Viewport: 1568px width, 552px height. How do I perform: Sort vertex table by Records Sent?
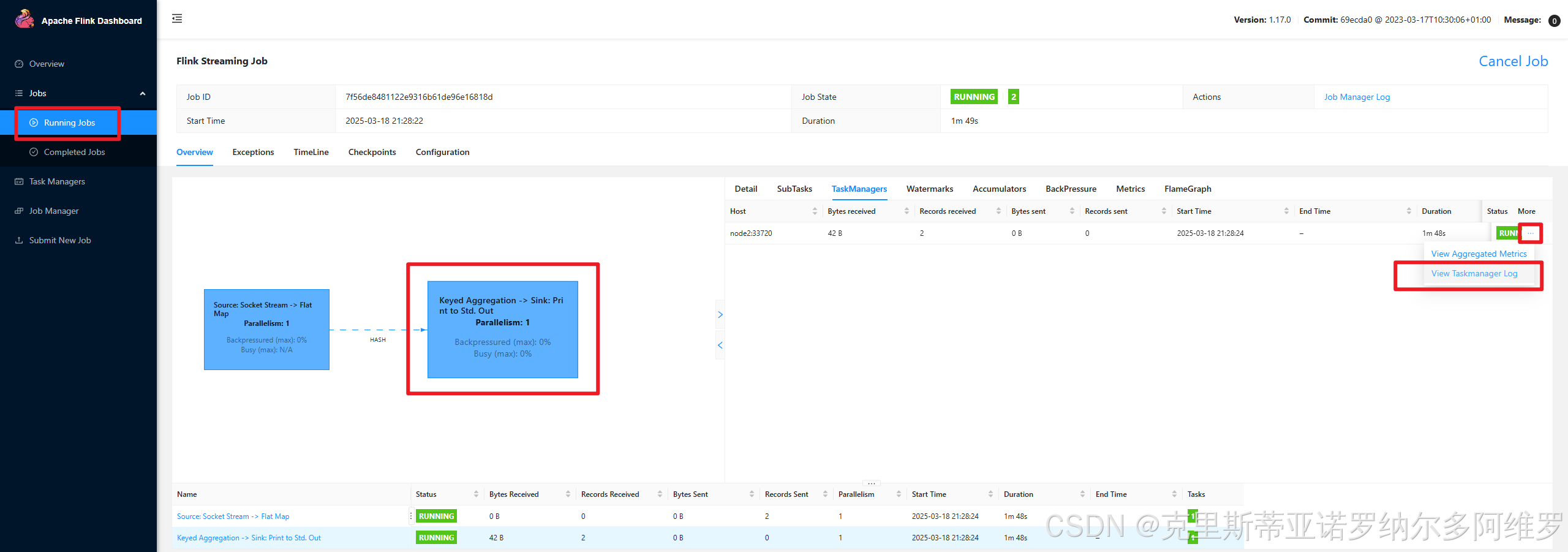pyautogui.click(x=825, y=494)
